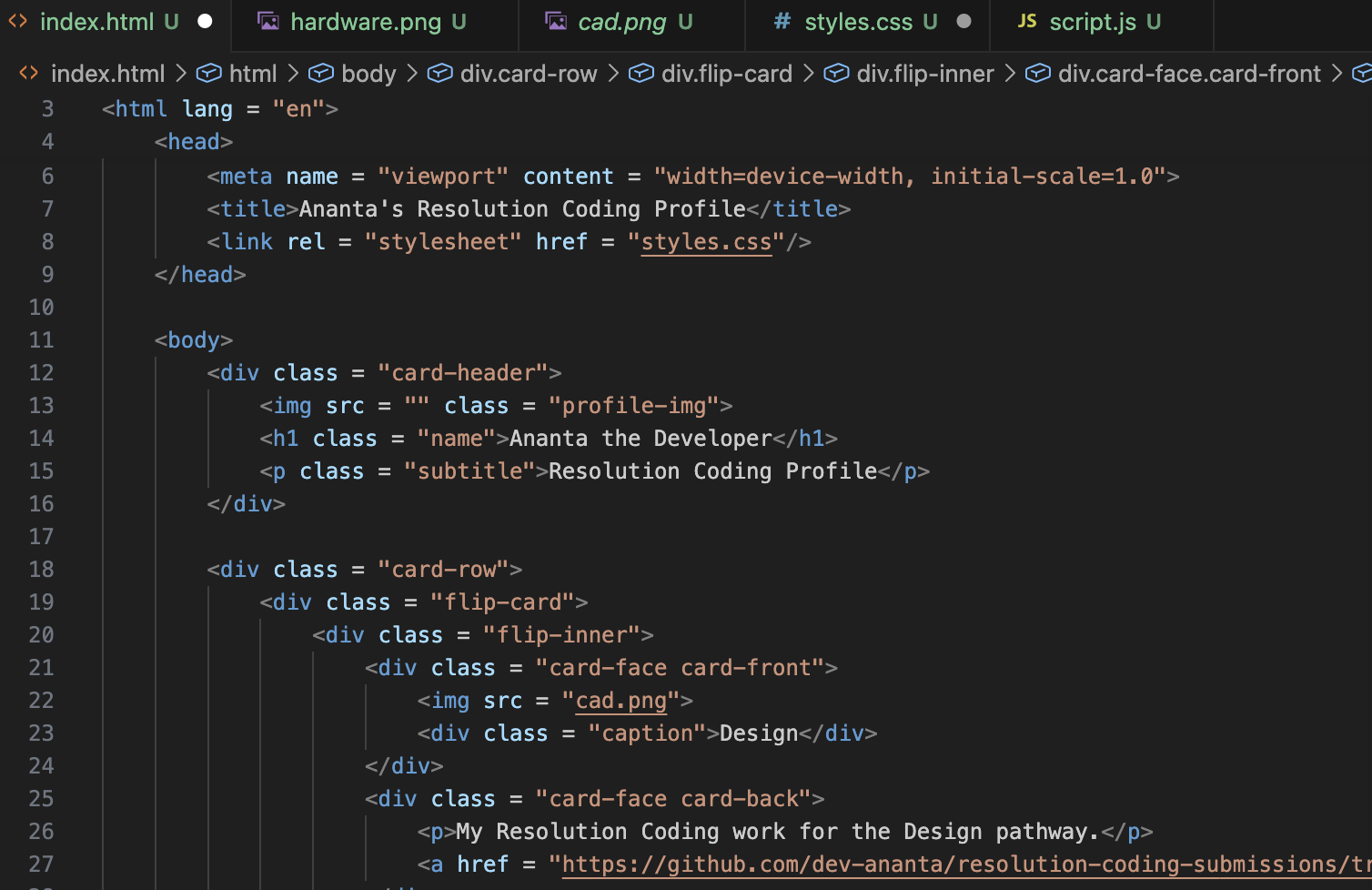Click the opening body tag on line 11
This screenshot has height=890, width=1372.
[x=194, y=340]
